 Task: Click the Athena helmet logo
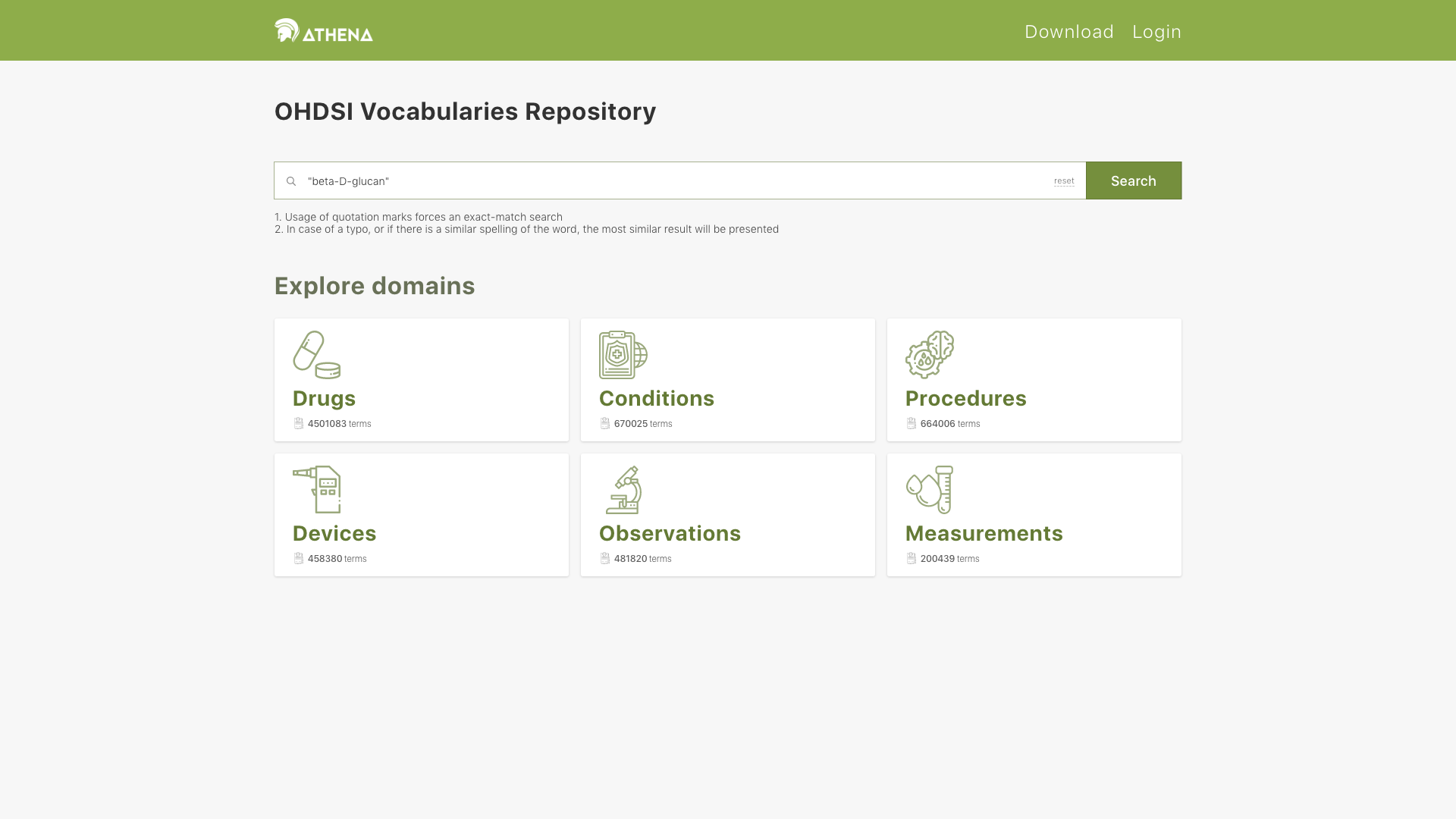[287, 30]
